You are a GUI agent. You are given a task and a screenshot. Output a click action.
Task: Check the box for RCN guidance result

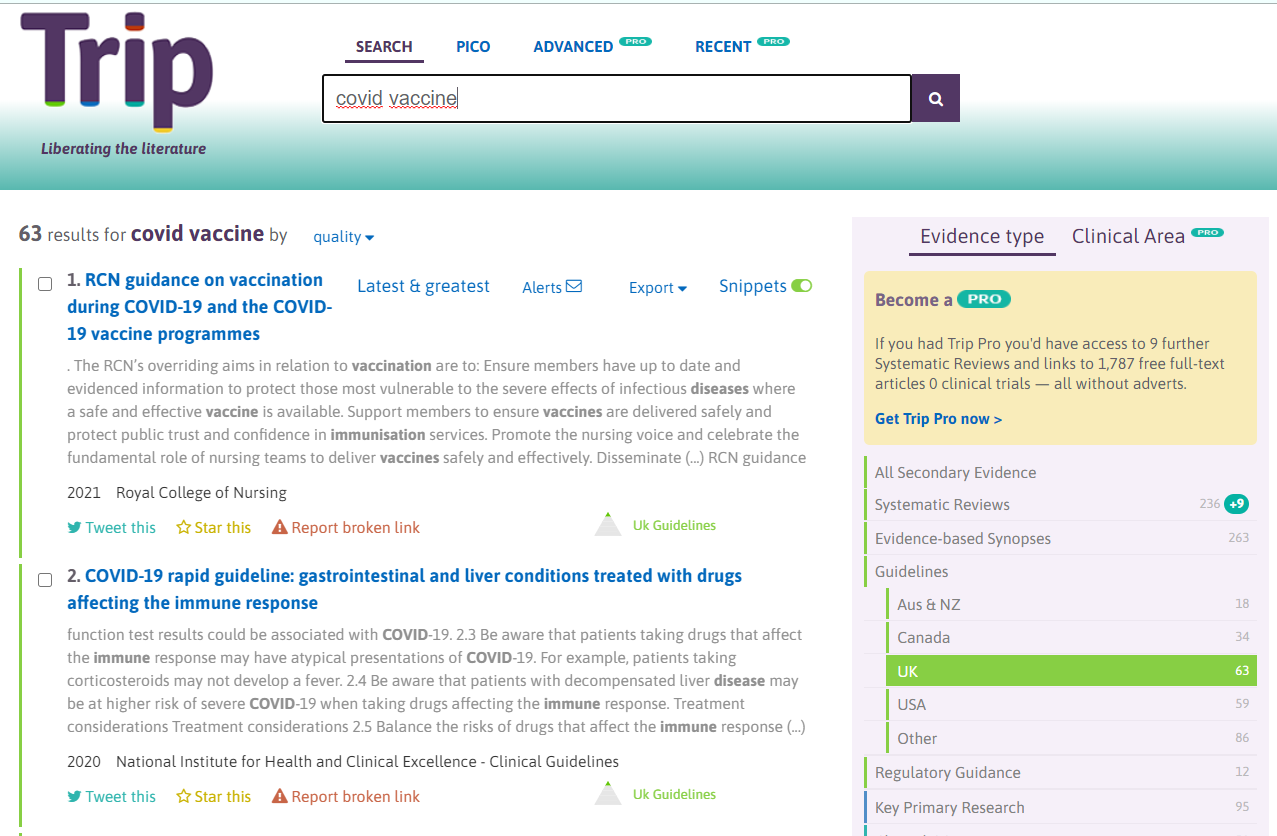tap(45, 284)
